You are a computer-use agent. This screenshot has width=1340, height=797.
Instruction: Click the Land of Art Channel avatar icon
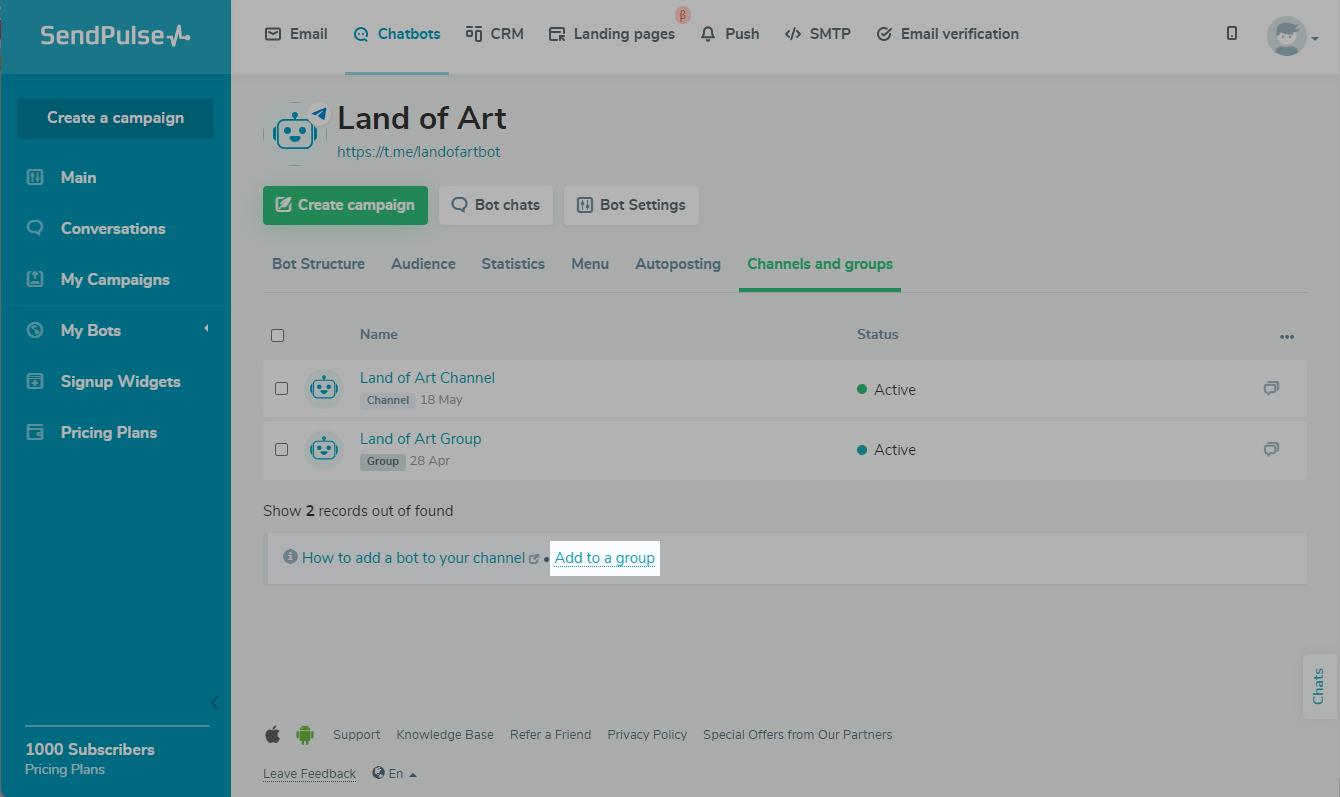click(323, 389)
